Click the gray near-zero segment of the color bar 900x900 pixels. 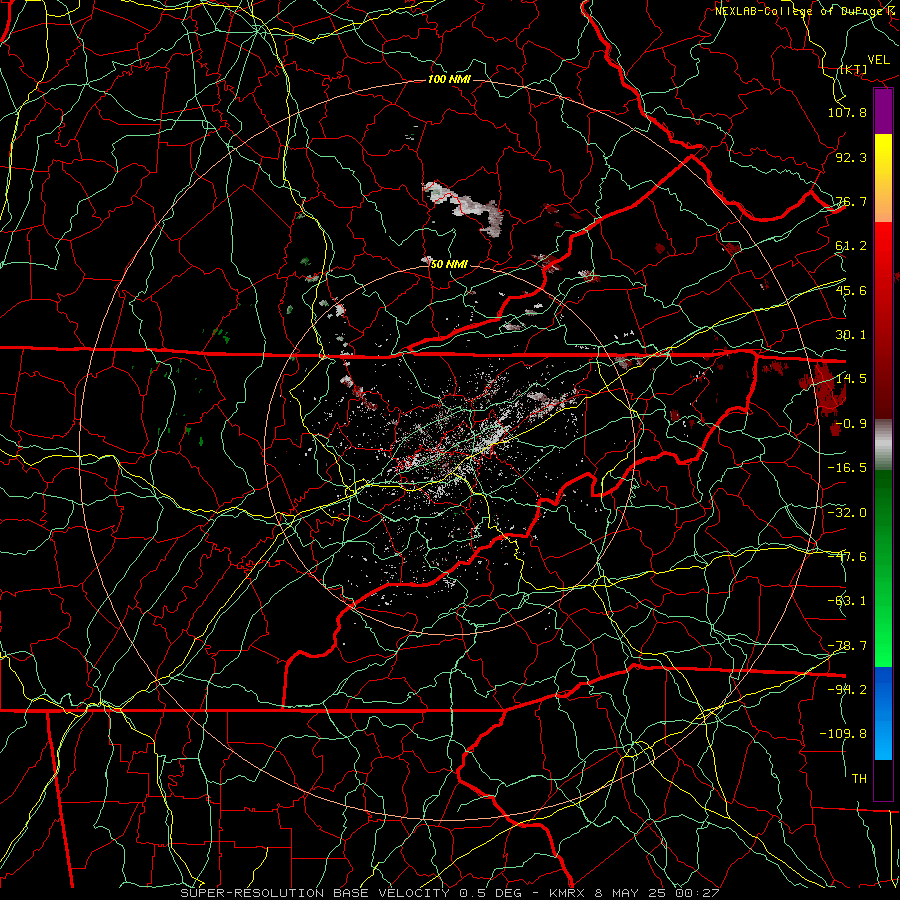point(883,445)
